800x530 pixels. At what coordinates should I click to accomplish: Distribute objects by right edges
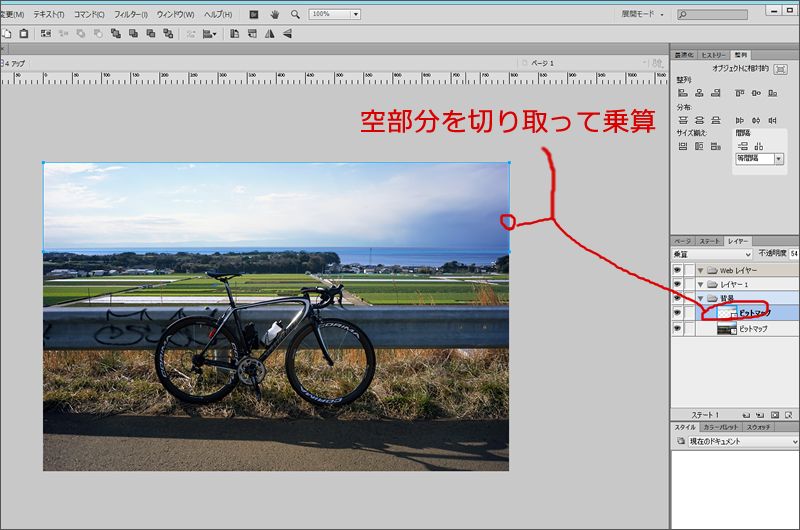[772, 120]
